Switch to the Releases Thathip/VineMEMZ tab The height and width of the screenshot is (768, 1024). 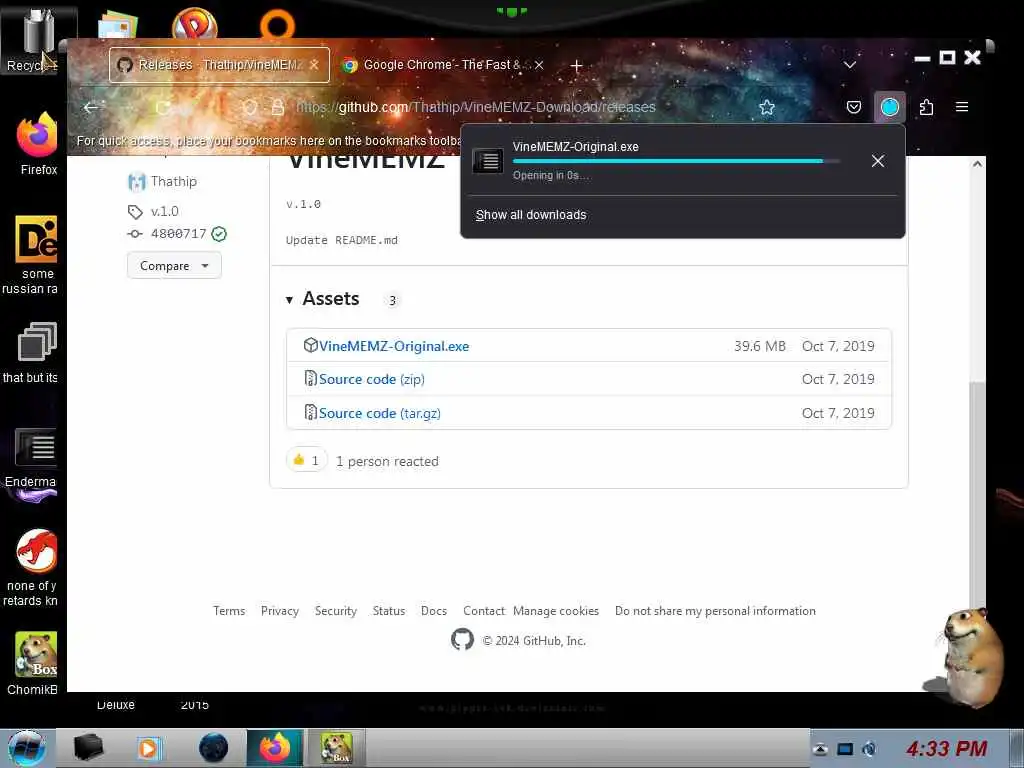click(x=219, y=65)
